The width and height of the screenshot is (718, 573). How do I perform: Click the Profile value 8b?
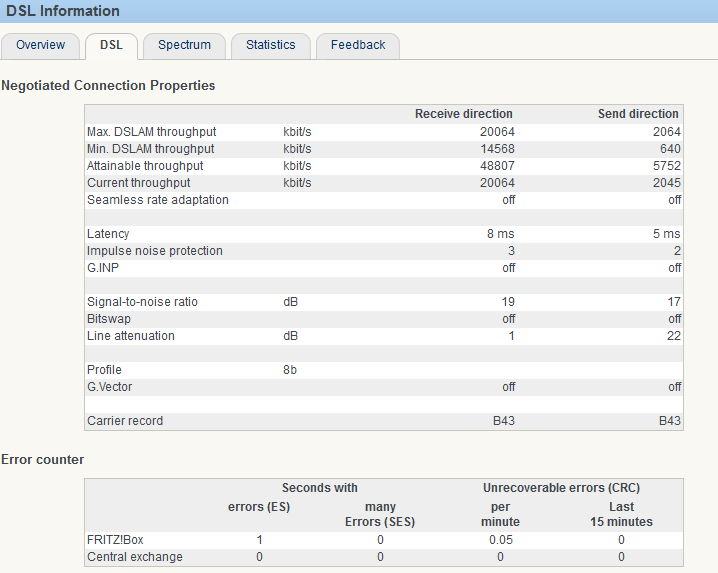point(290,370)
